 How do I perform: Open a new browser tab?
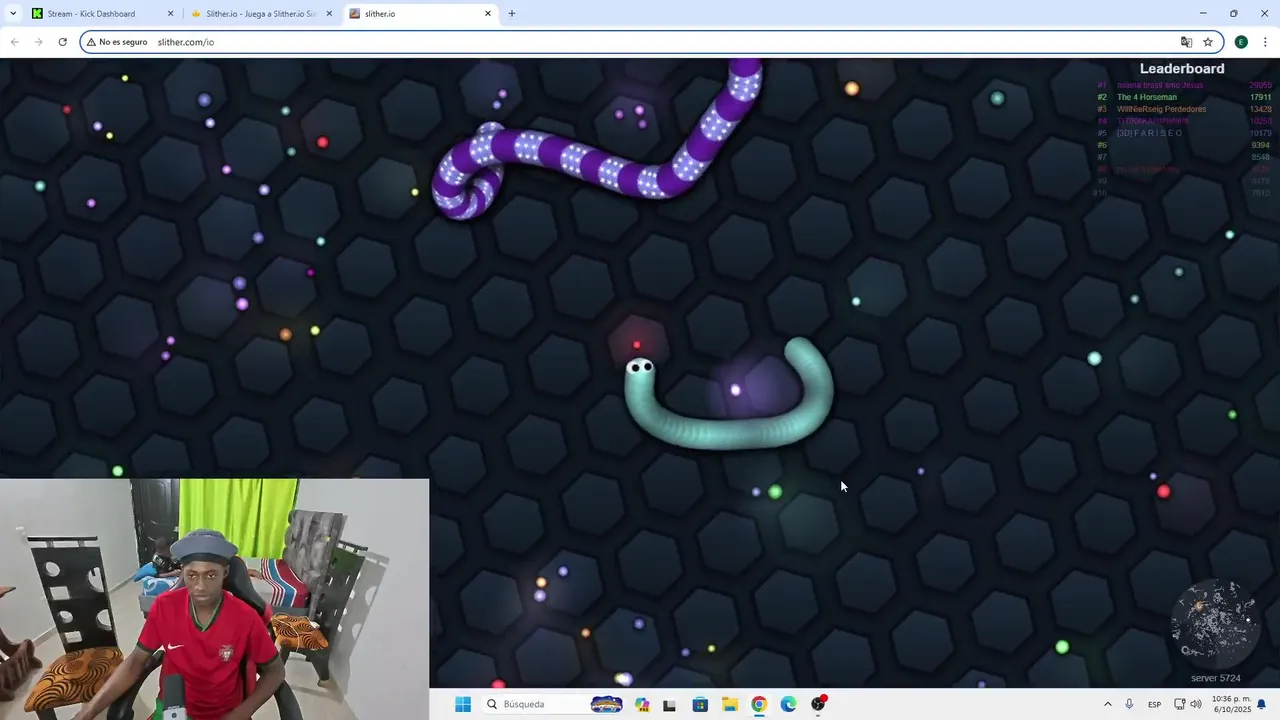pyautogui.click(x=512, y=14)
